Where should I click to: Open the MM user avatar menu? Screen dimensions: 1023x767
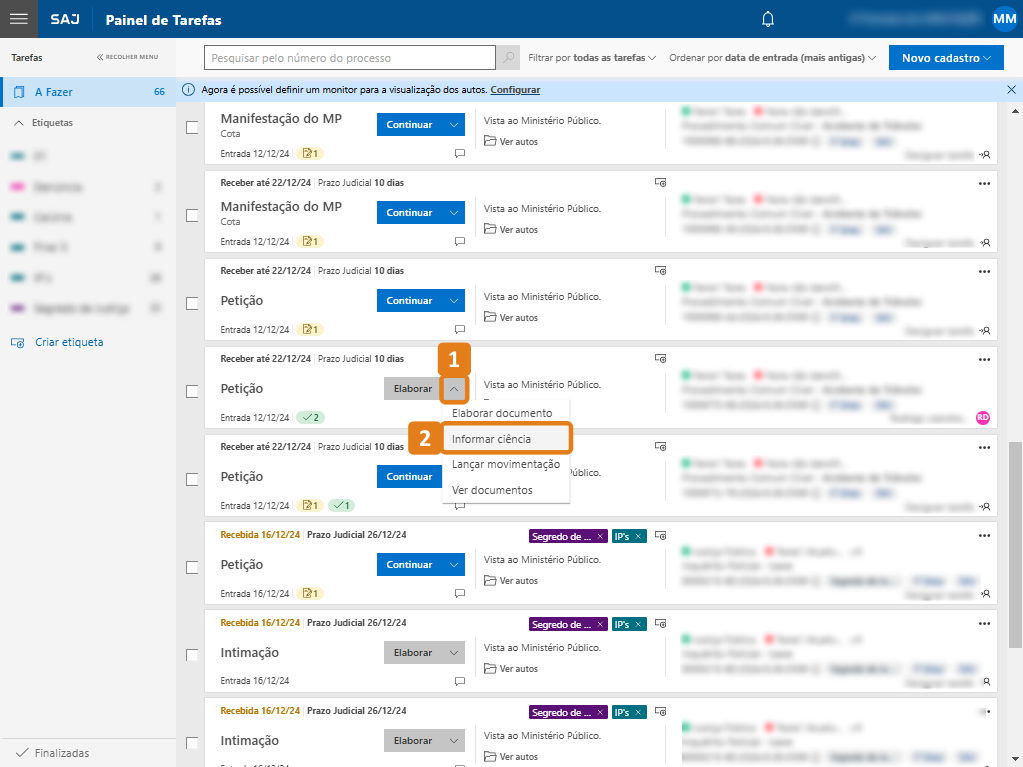(1004, 19)
